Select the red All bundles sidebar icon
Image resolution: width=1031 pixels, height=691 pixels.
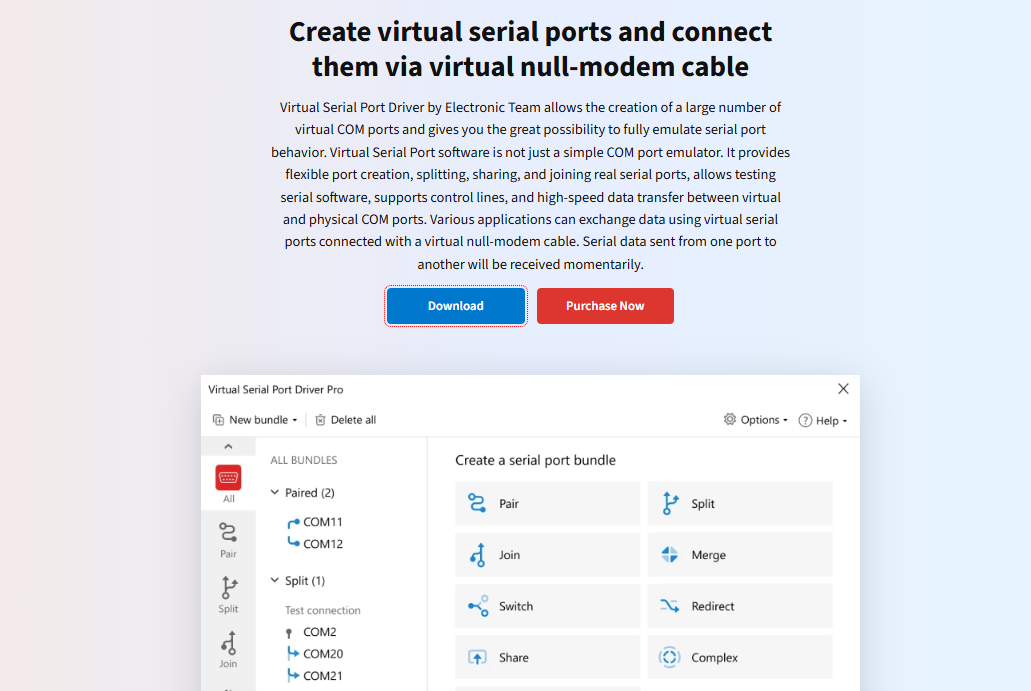tap(228, 478)
